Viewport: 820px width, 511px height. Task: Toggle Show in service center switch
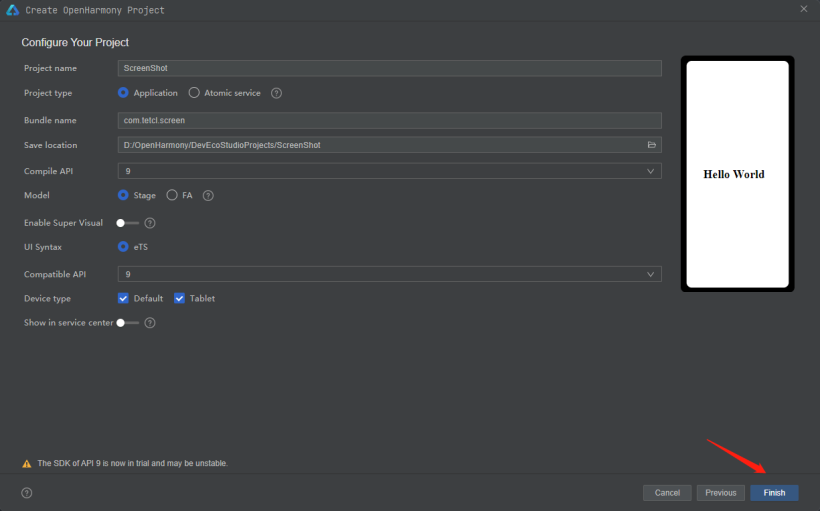(127, 323)
